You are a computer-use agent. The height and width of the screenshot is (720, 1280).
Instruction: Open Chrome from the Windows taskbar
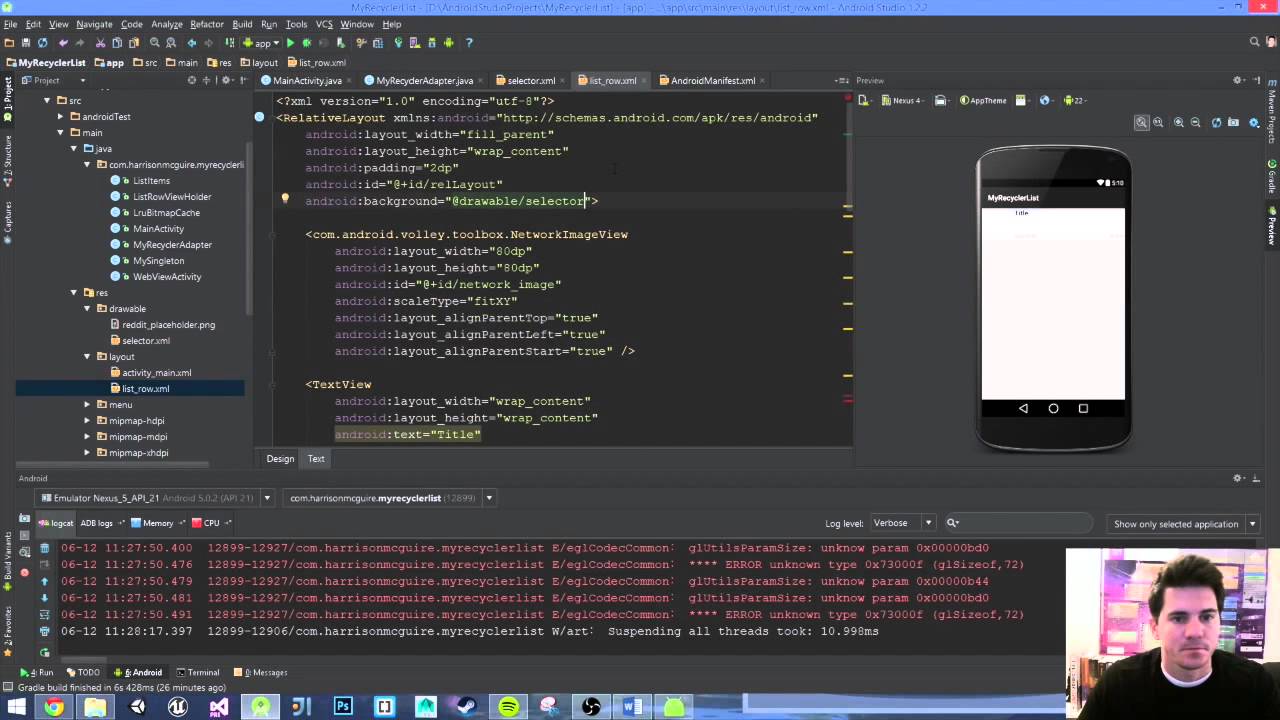pos(54,707)
